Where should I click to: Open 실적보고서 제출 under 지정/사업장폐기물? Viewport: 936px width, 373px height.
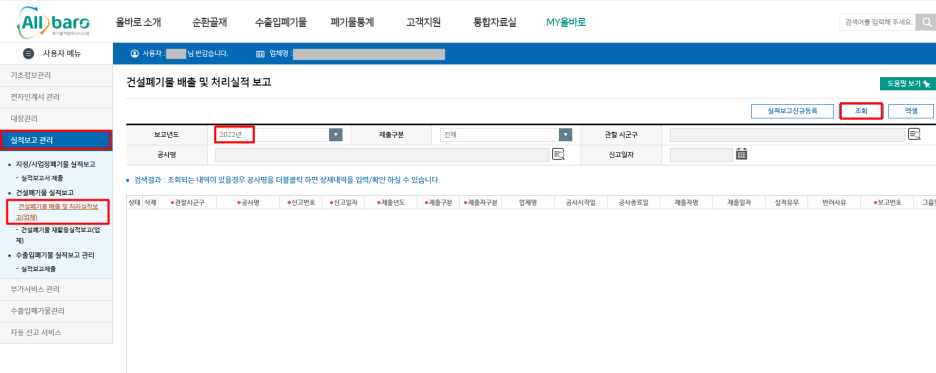click(42, 178)
